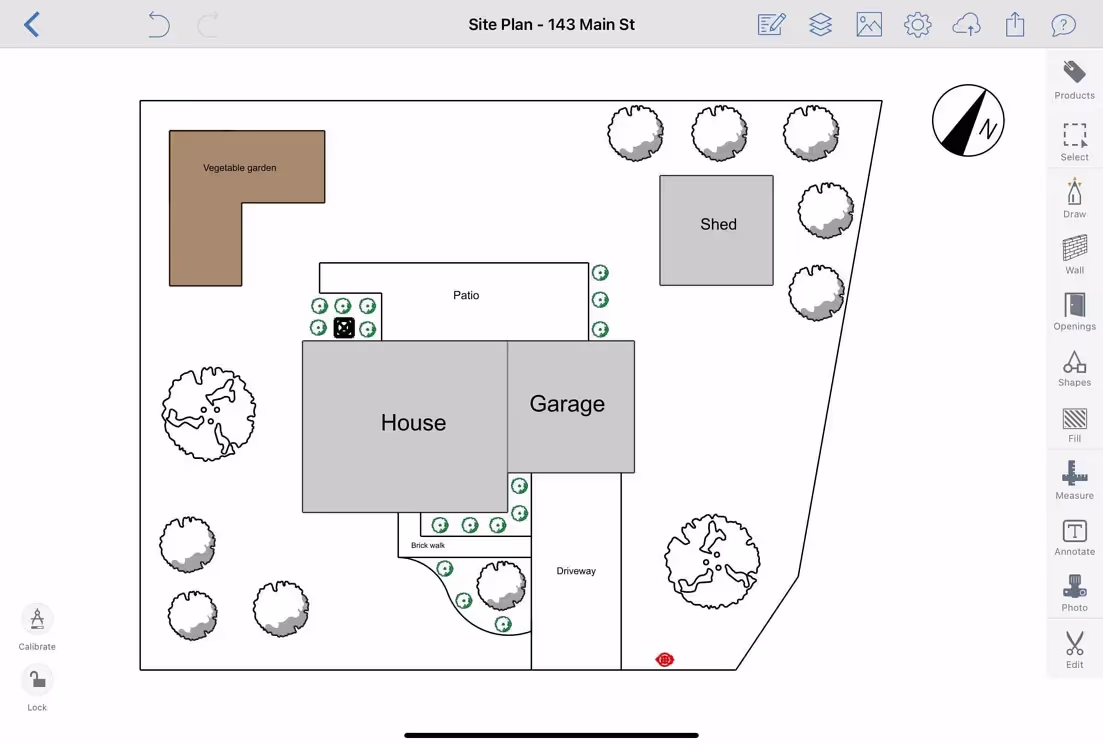This screenshot has width=1103, height=745.
Task: Click the north compass symbol
Action: tap(968, 120)
